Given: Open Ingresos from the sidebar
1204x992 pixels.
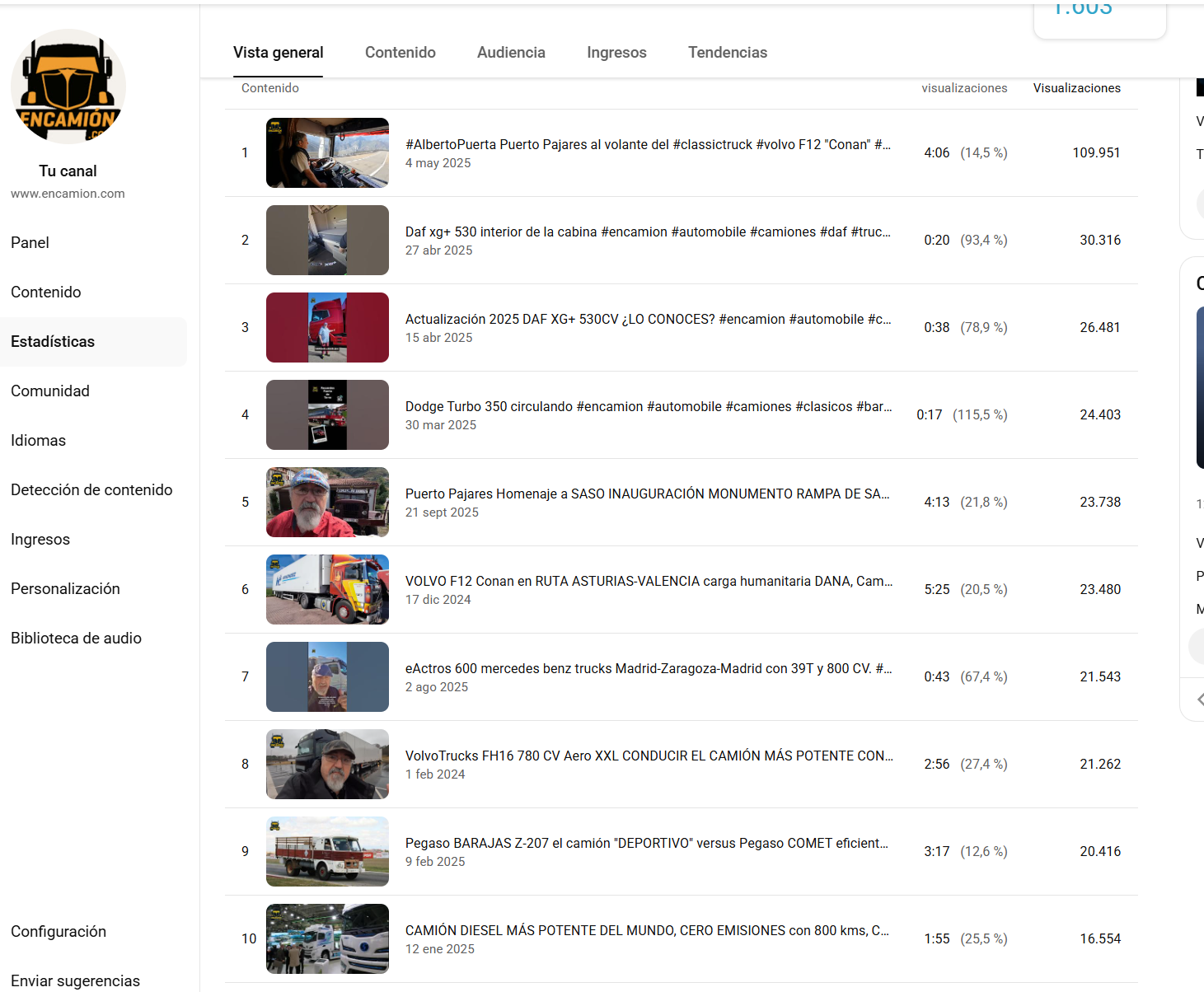Looking at the screenshot, I should (40, 539).
